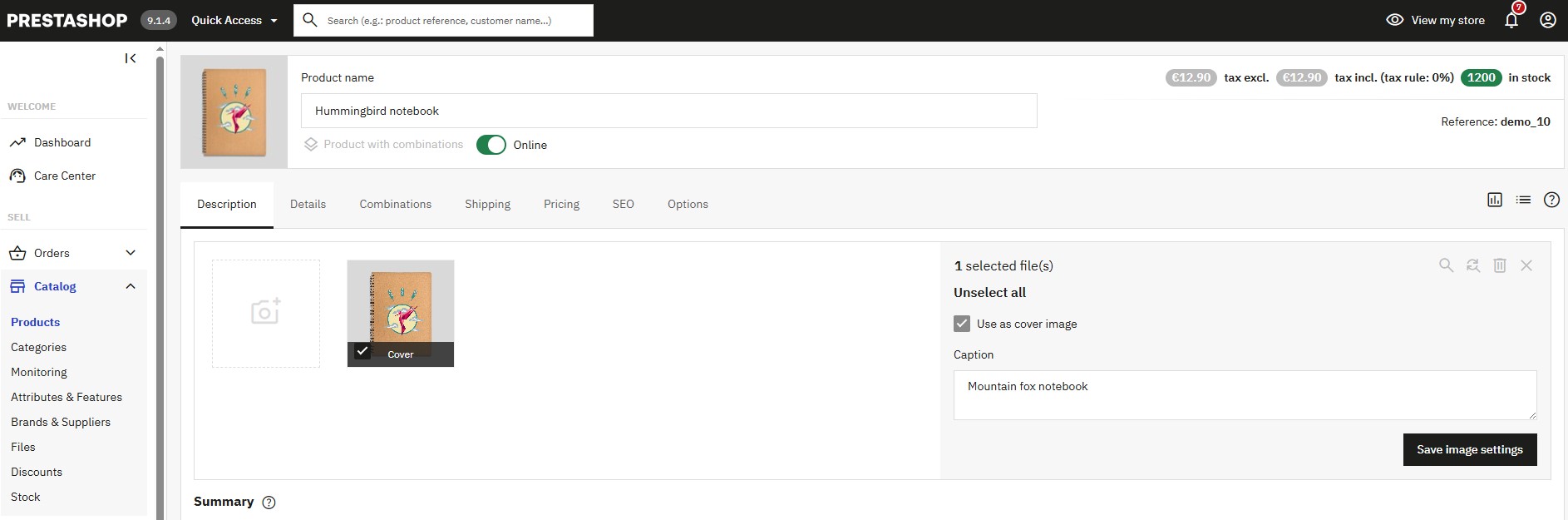Image resolution: width=1568 pixels, height=520 pixels.
Task: Click Save image settings
Action: pyautogui.click(x=1470, y=449)
